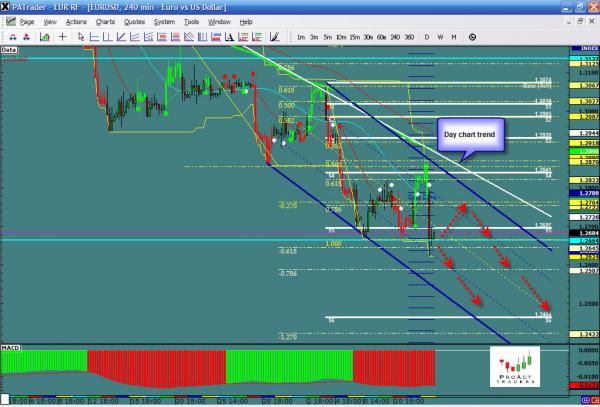Click the Day chart trend callout
This screenshot has height=407, width=600.
469,133
